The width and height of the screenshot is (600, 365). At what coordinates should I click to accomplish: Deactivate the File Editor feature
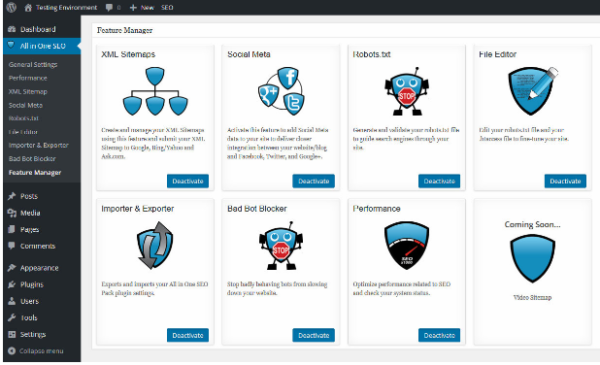tap(565, 181)
